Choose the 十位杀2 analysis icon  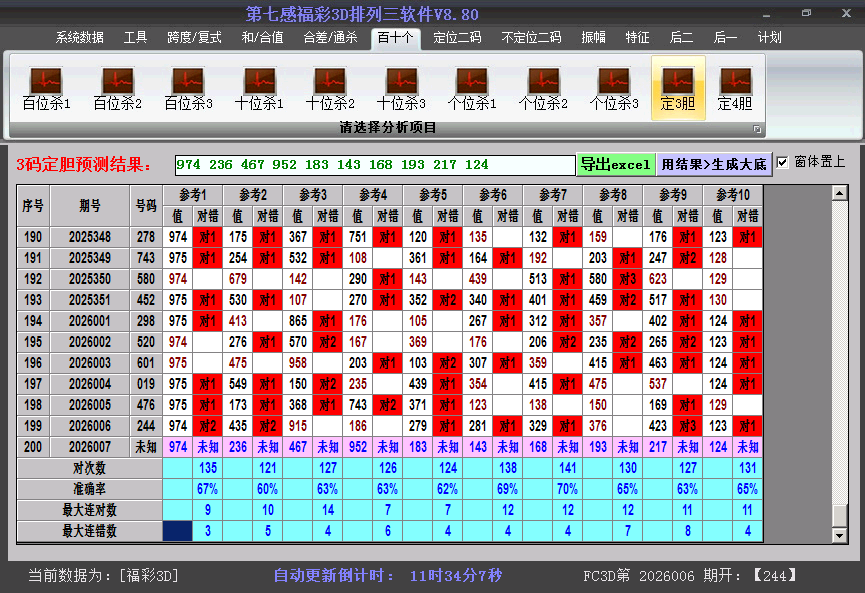pos(330,88)
